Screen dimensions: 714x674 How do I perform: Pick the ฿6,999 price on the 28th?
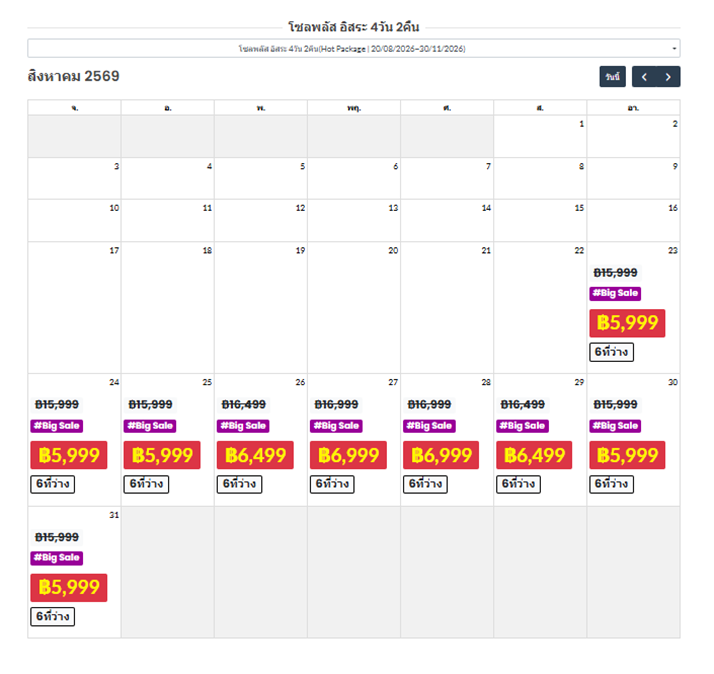coord(441,455)
